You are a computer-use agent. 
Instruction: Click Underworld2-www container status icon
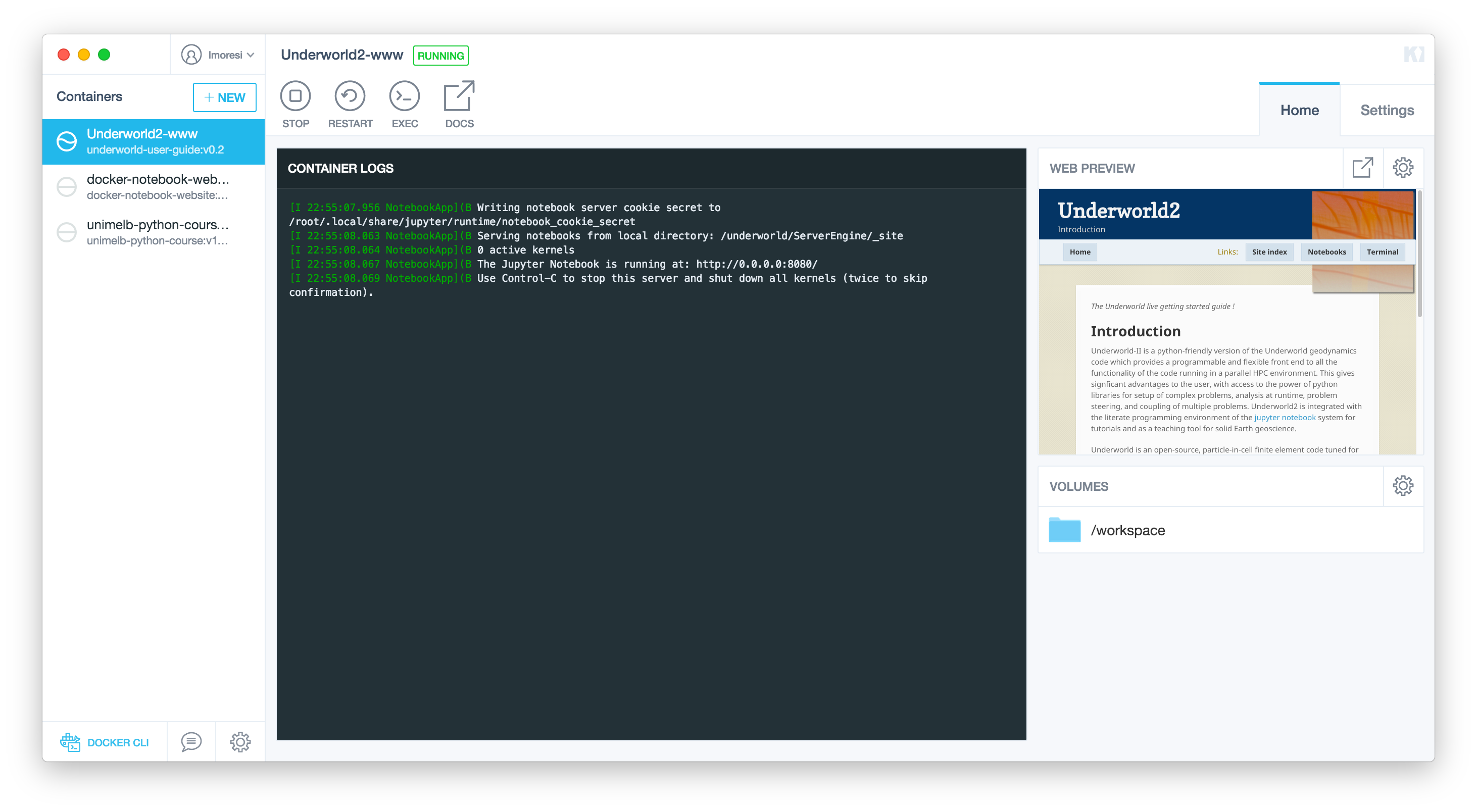coord(67,141)
